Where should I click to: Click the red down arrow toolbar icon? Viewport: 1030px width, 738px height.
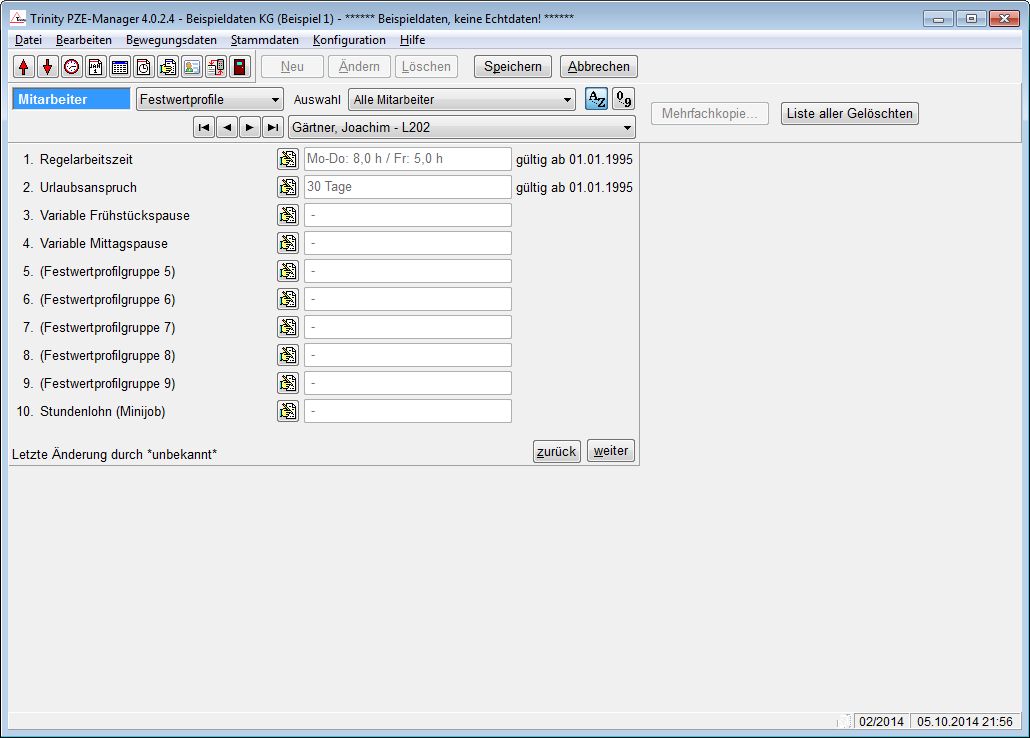coord(48,67)
